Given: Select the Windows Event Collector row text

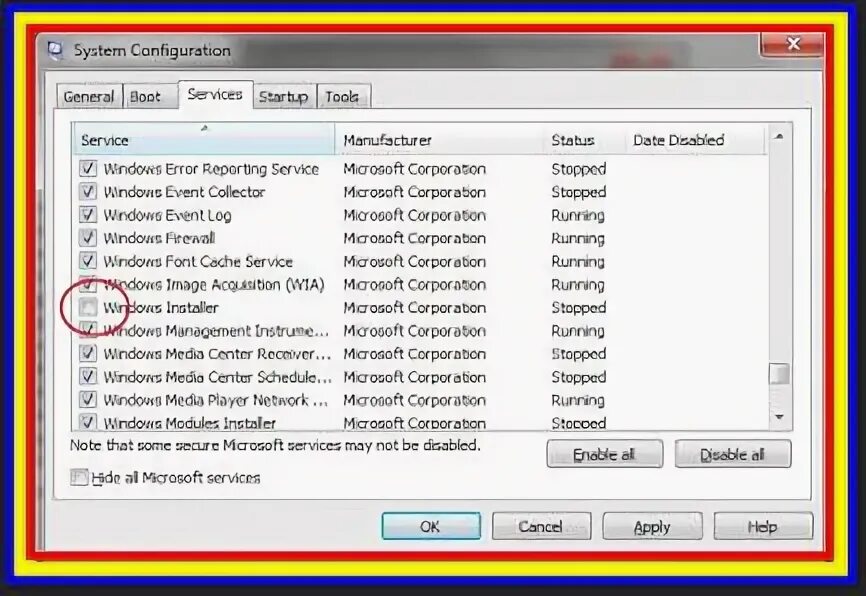Looking at the screenshot, I should (x=184, y=192).
